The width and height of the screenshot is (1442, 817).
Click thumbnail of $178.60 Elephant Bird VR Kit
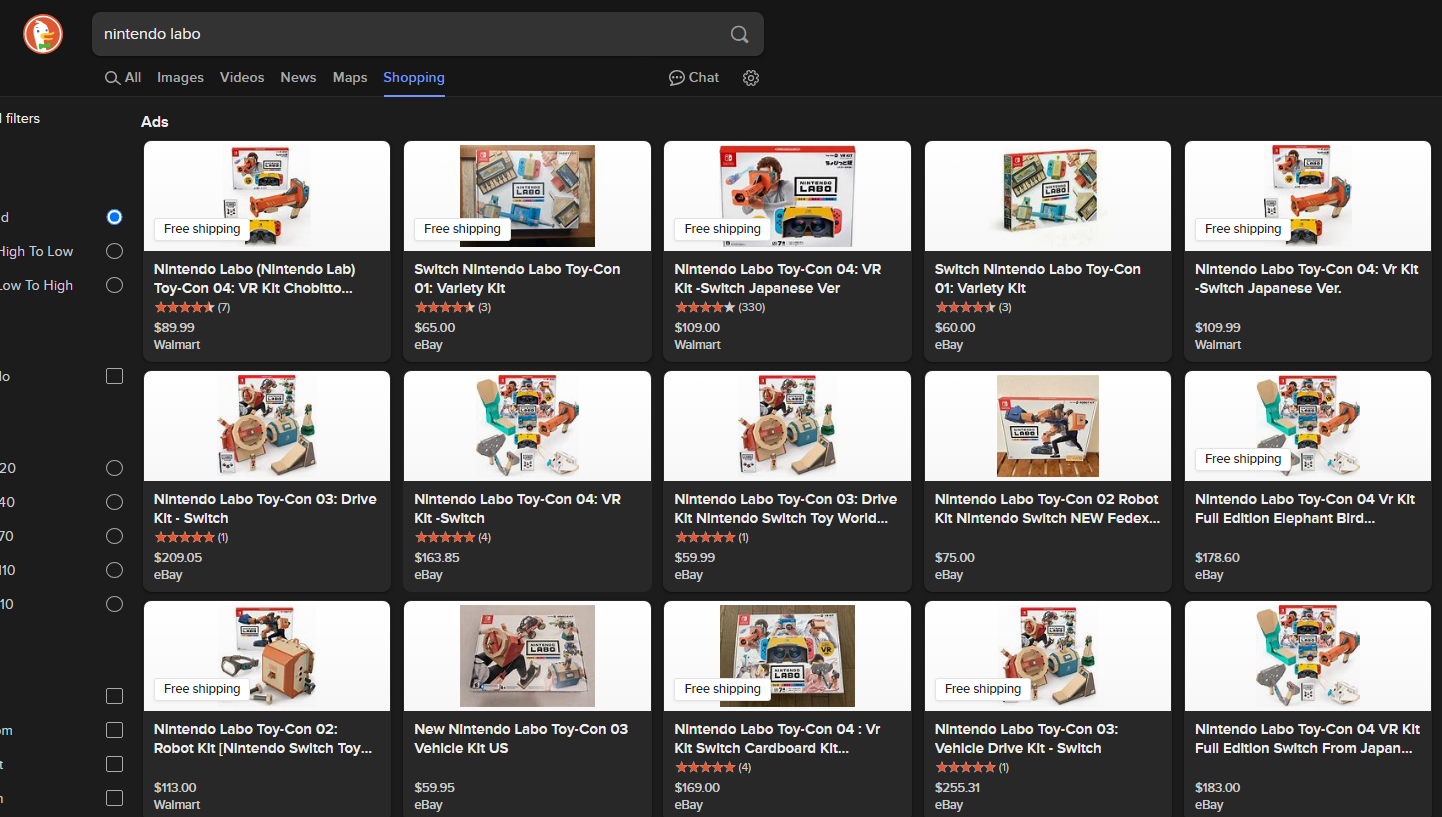pos(1308,426)
